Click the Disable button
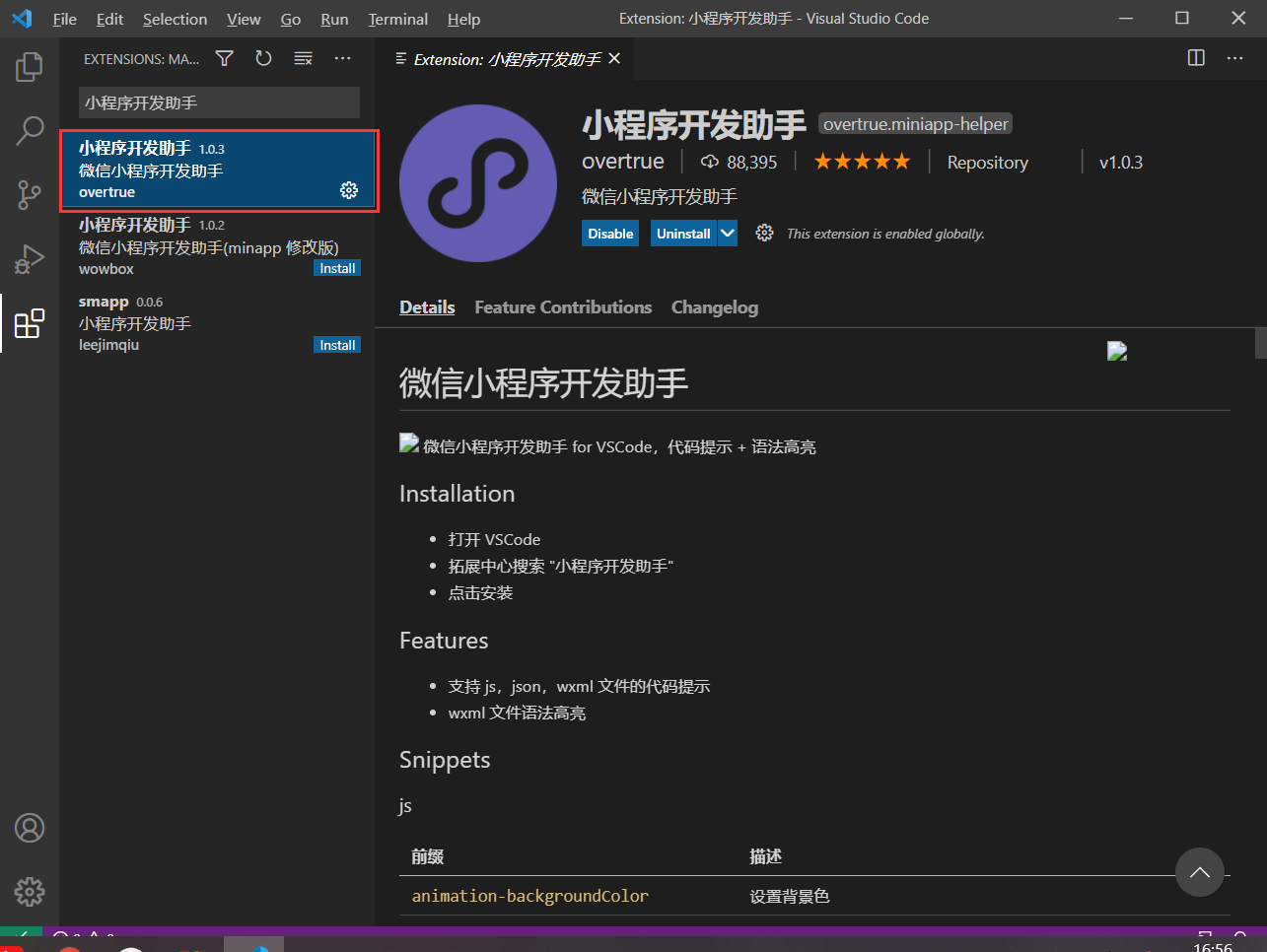The width and height of the screenshot is (1267, 952). click(610, 234)
